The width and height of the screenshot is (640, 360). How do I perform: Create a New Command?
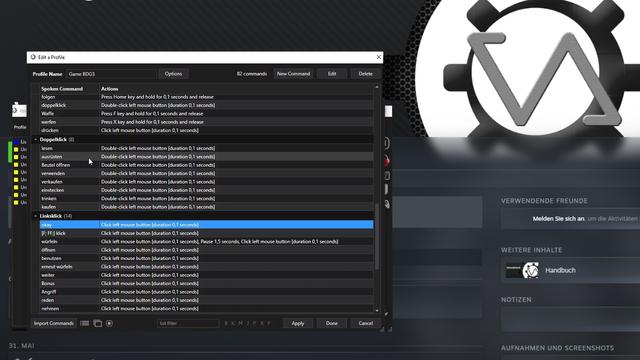tap(293, 74)
